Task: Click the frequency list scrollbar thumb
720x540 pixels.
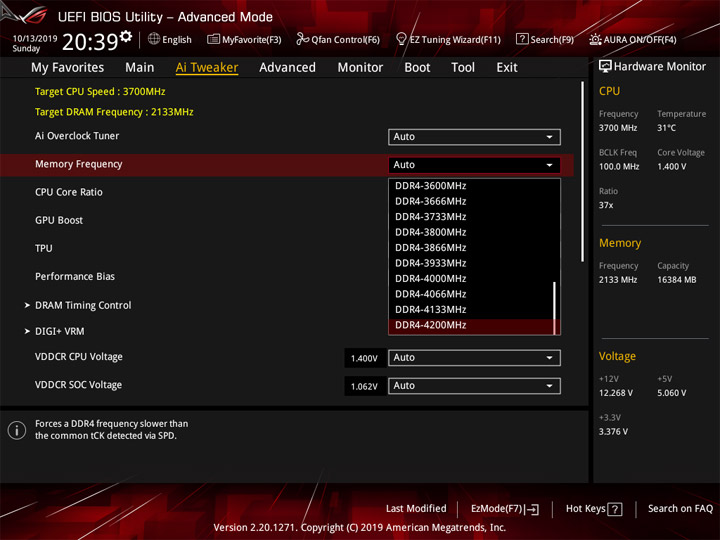Action: coord(555,308)
